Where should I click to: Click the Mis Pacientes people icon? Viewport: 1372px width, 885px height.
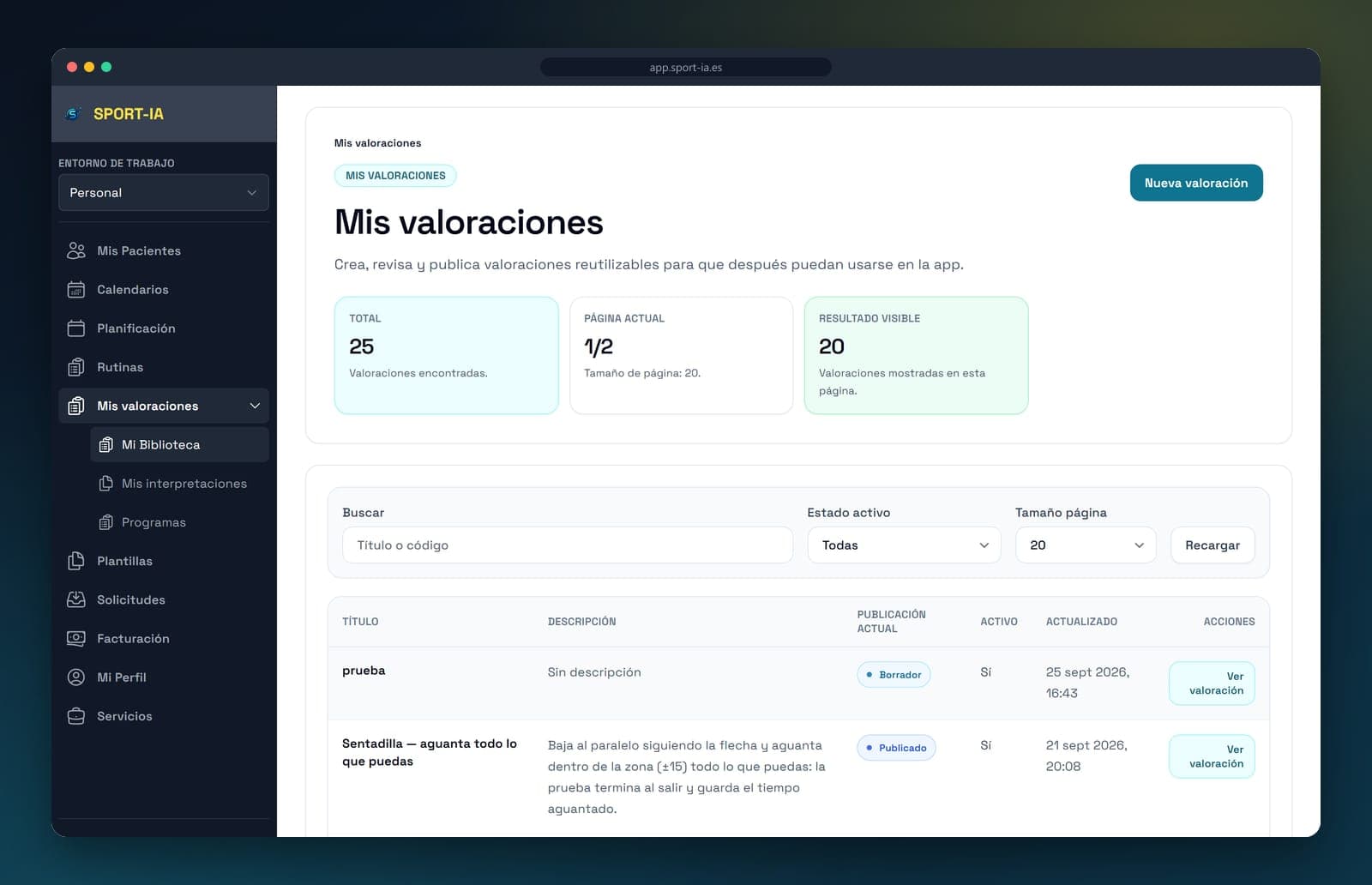click(76, 250)
